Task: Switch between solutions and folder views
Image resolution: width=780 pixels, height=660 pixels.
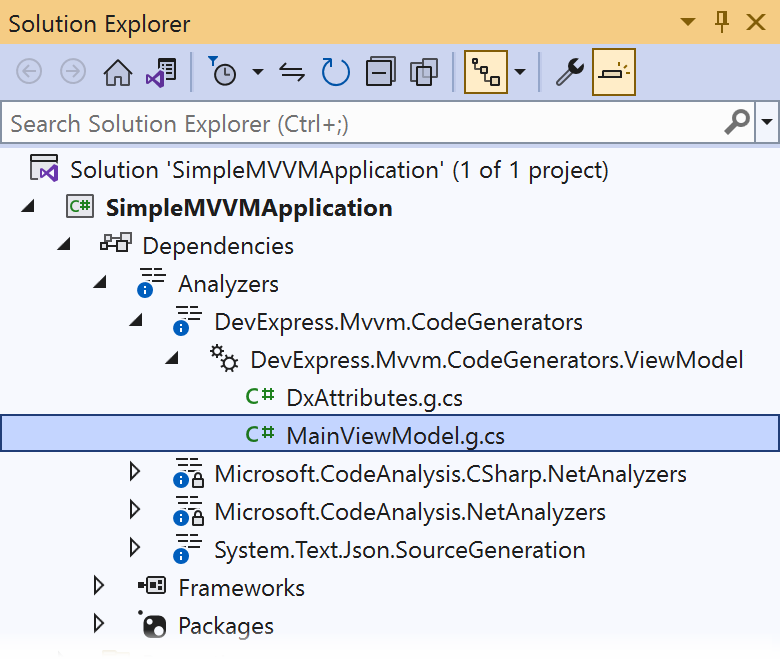Action: click(x=161, y=73)
